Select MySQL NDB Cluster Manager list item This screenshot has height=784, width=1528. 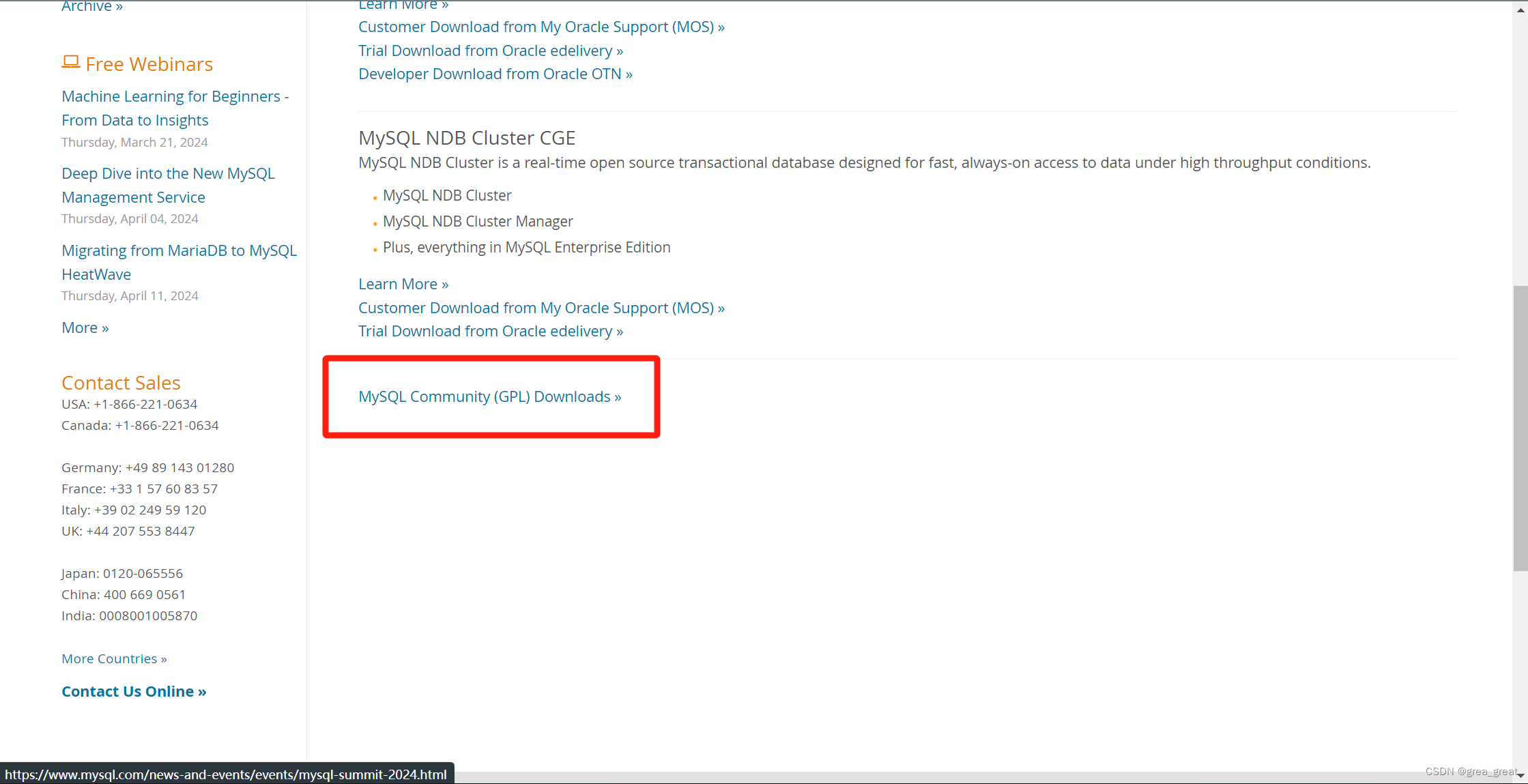tap(478, 221)
